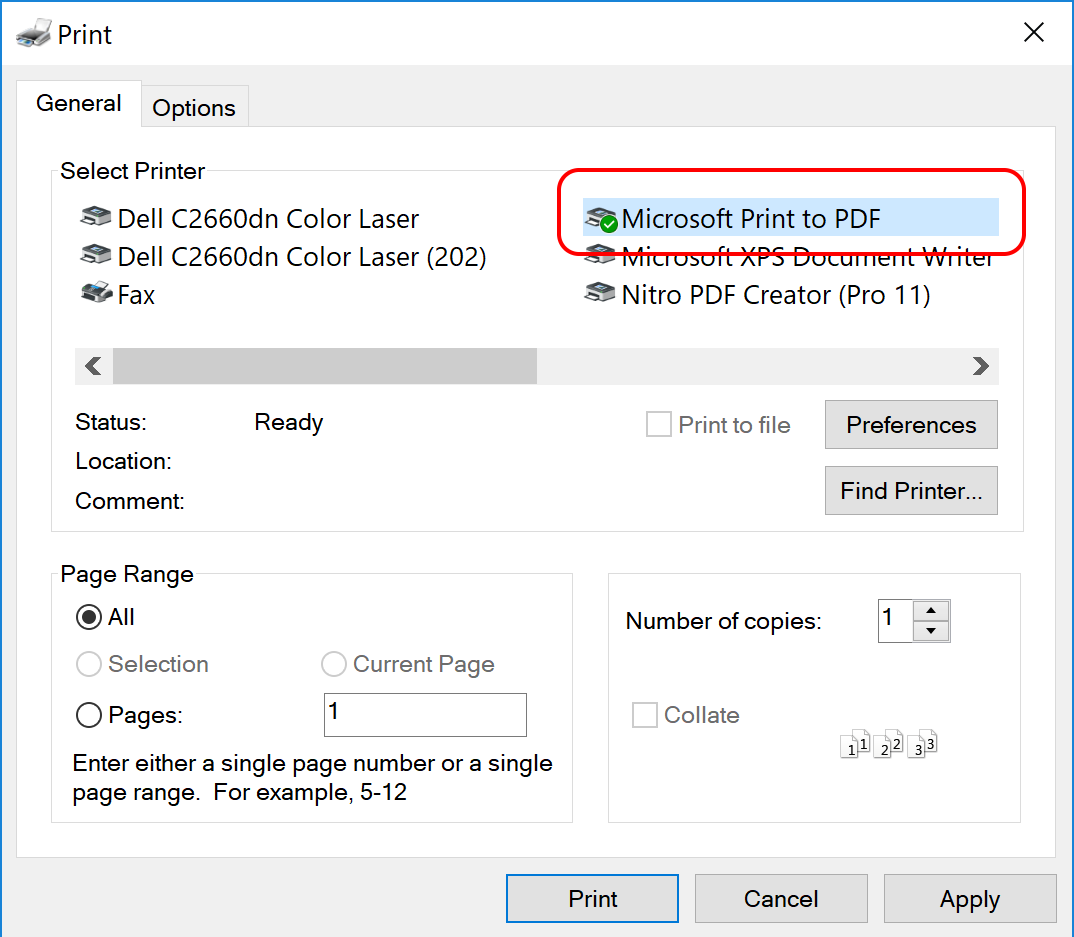This screenshot has width=1074, height=937.
Task: Click Find Printer... button
Action: point(911,490)
